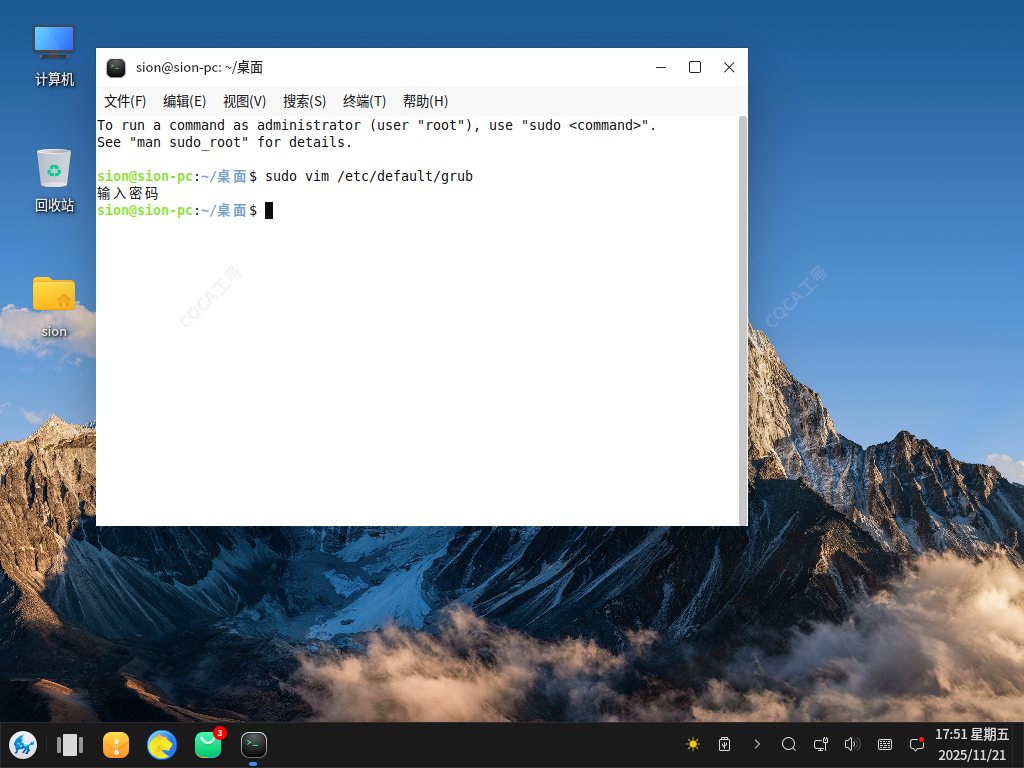Screen dimensions: 1024x768
Task: Open the 文件(F) menu
Action: (x=125, y=101)
